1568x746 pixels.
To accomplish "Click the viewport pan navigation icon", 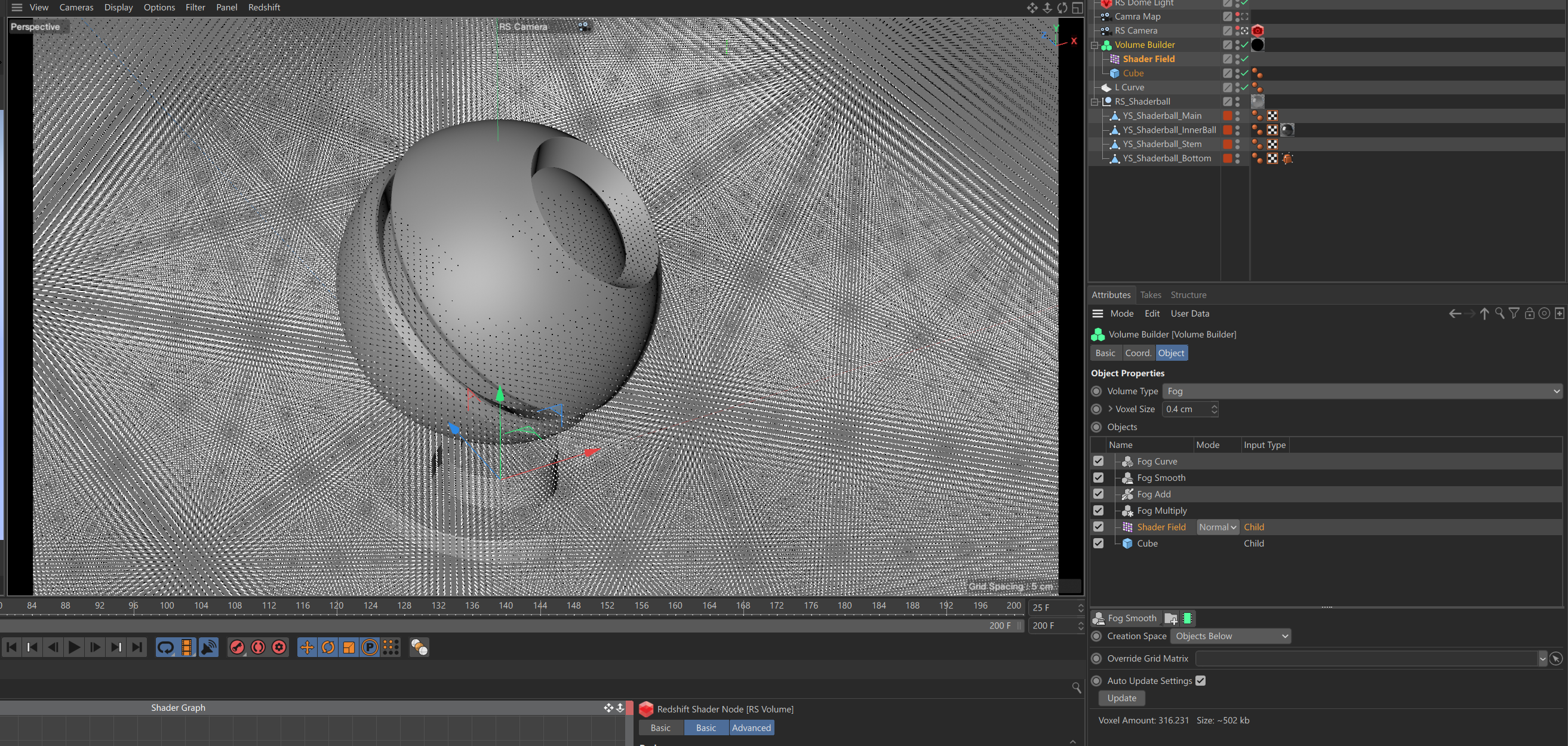I will click(x=1032, y=8).
